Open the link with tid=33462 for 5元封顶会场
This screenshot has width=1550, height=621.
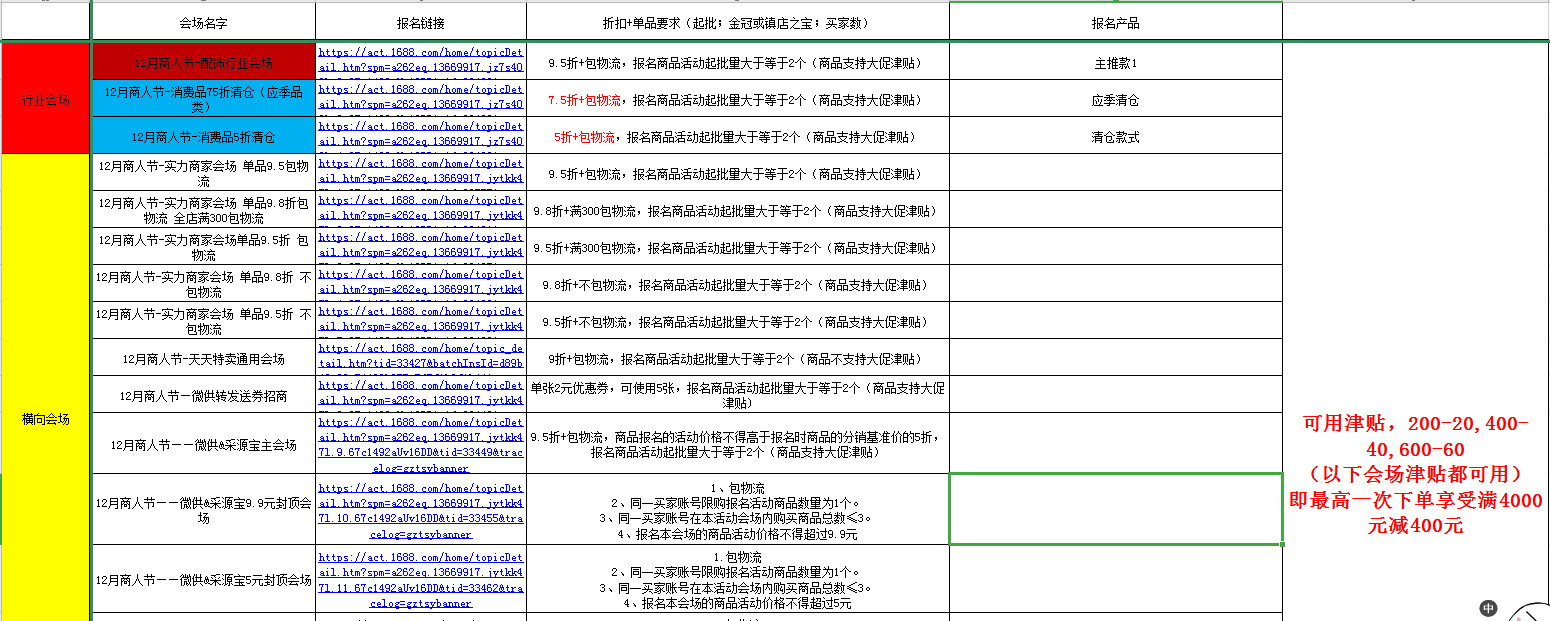(420, 580)
